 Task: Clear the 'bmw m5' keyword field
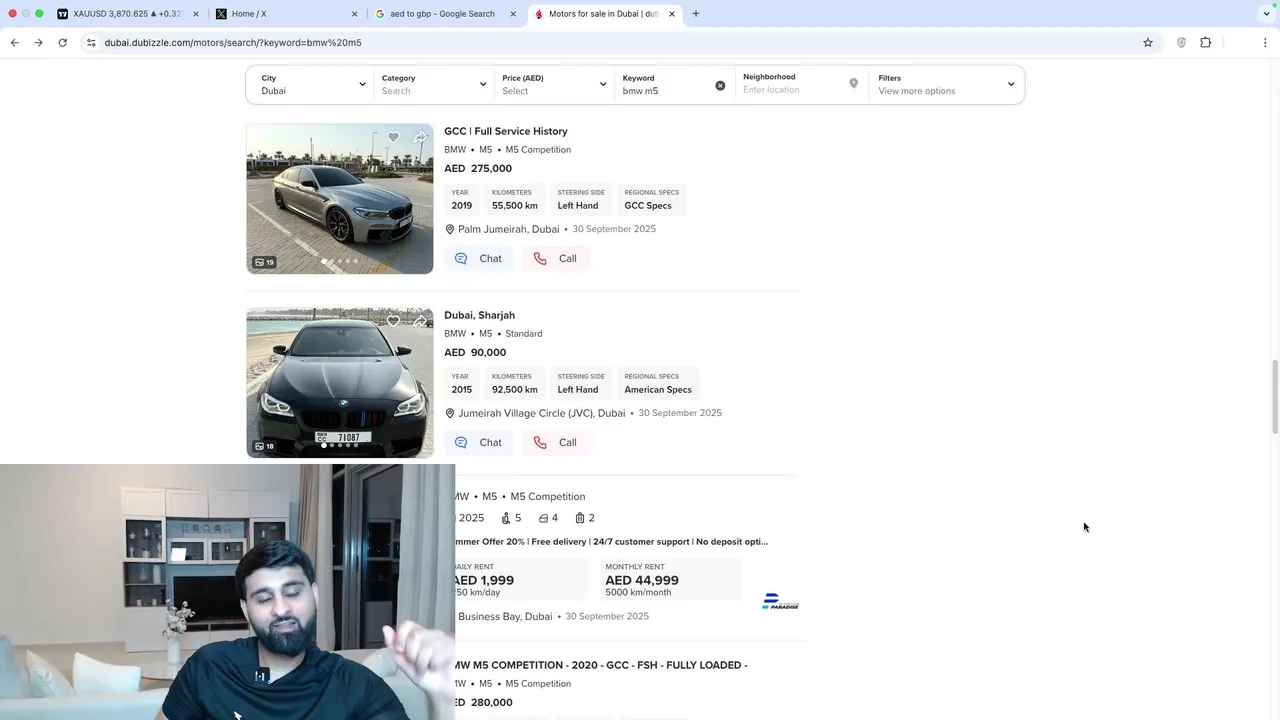[x=720, y=85]
